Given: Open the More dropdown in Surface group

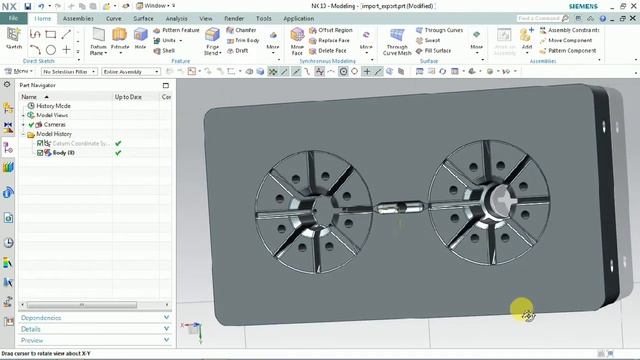Looking at the screenshot, I should click(x=476, y=41).
